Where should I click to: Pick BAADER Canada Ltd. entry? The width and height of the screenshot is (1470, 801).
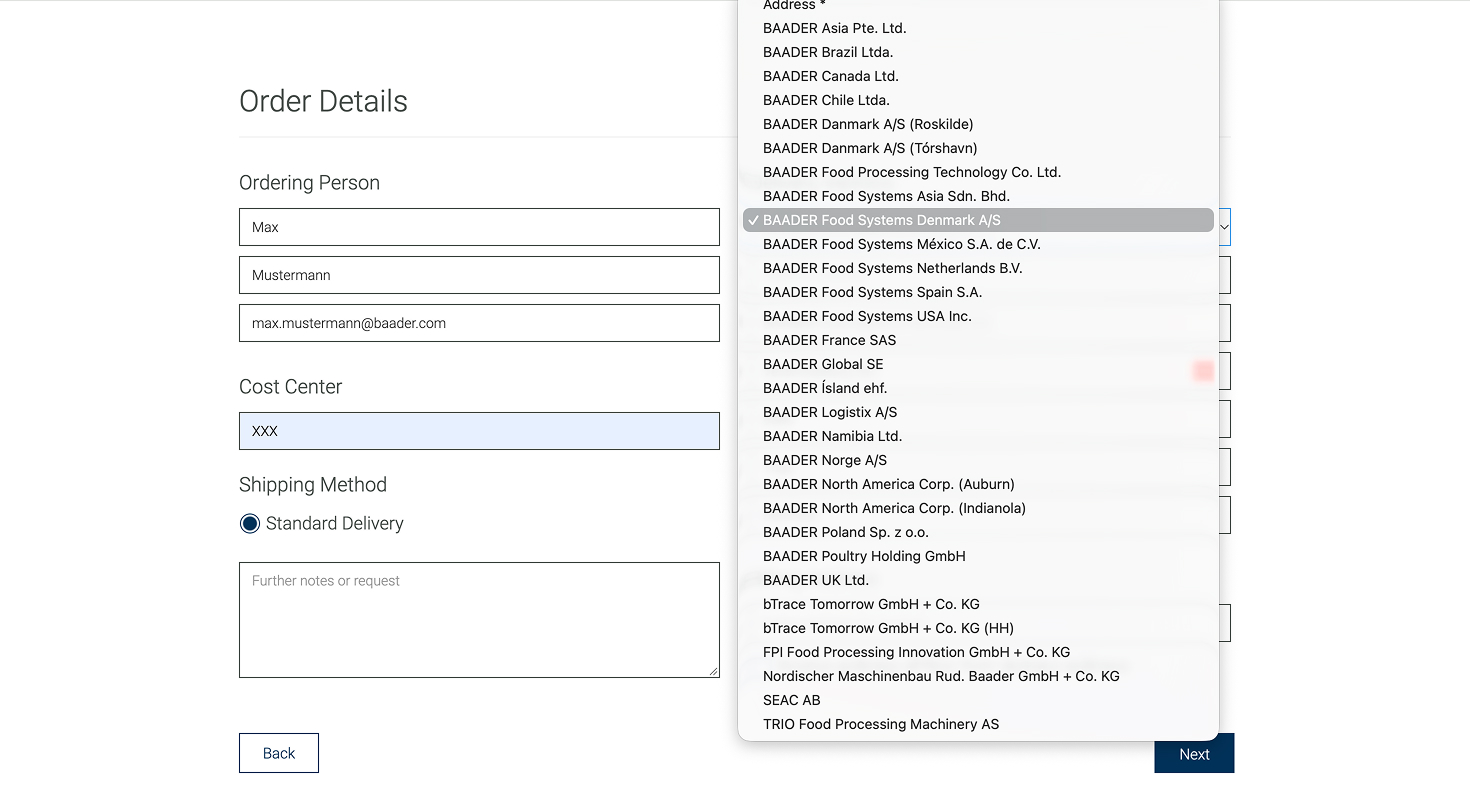978,76
